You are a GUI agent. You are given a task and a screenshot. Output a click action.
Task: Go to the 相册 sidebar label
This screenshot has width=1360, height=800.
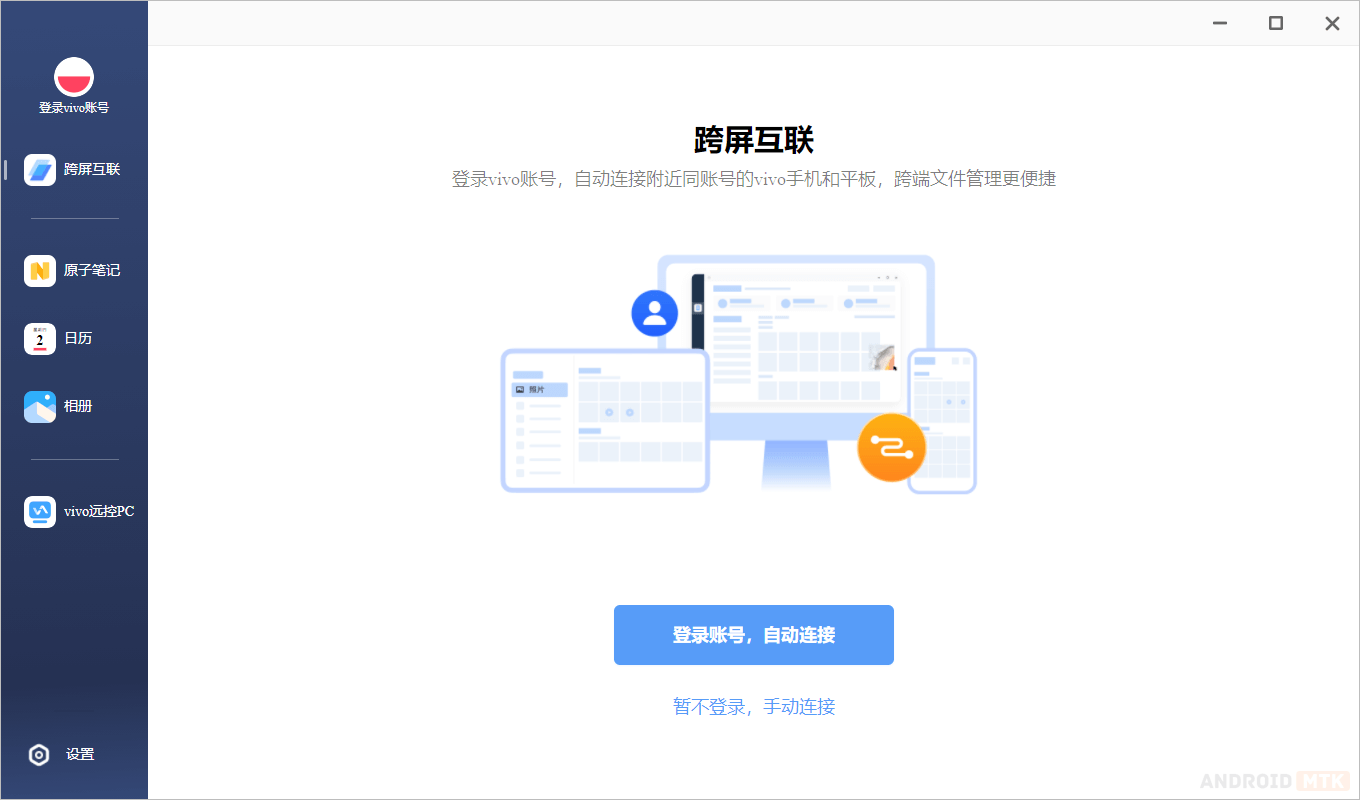pos(78,407)
